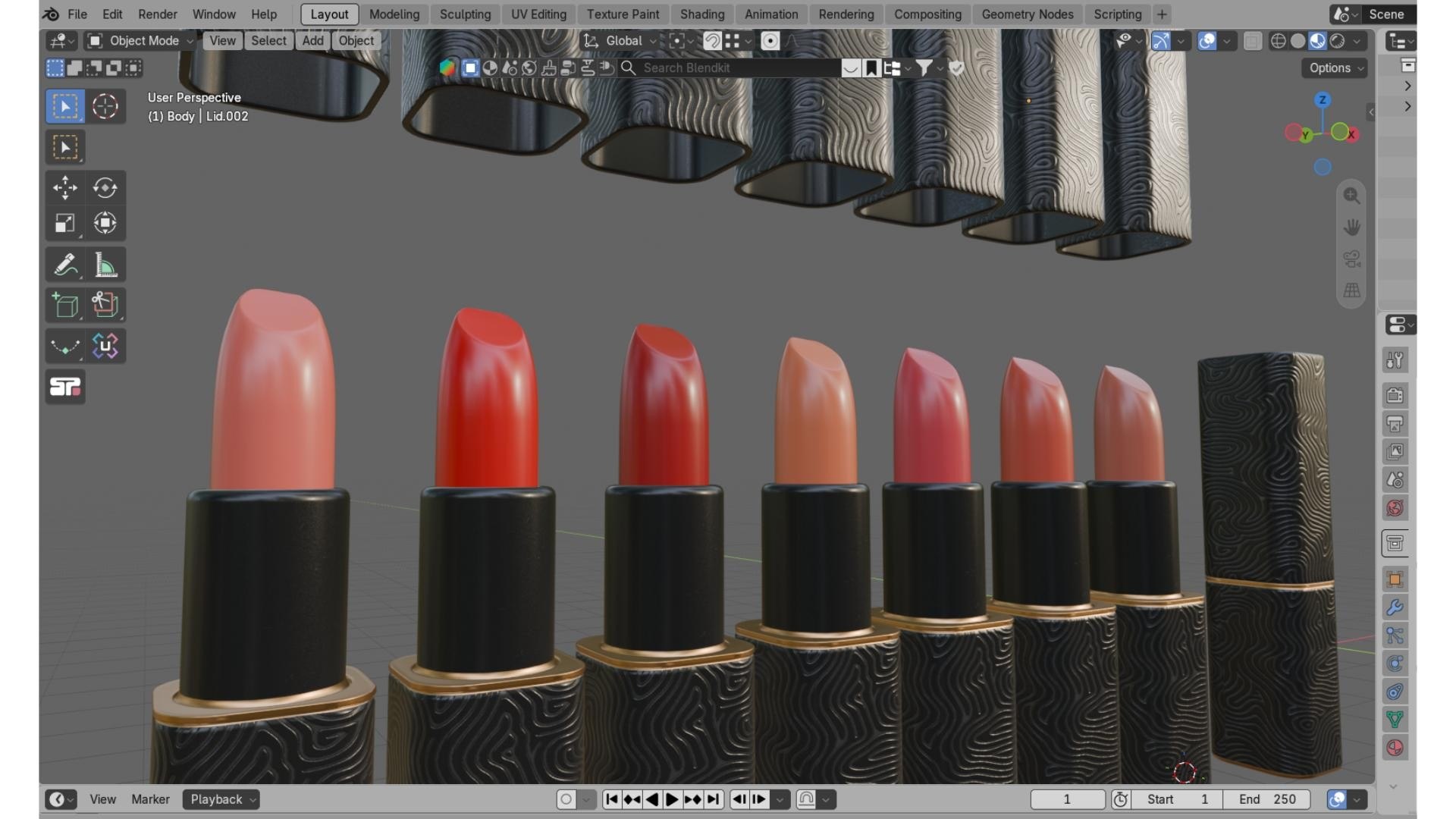
Task: Switch to Solid viewport shading
Action: coord(1298,41)
